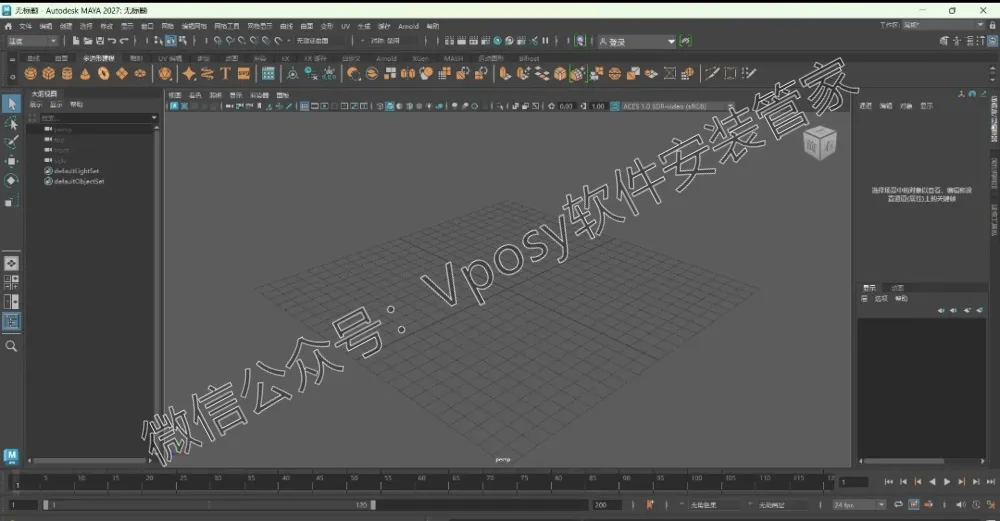Create a polygon disc from the shelf

point(140,73)
